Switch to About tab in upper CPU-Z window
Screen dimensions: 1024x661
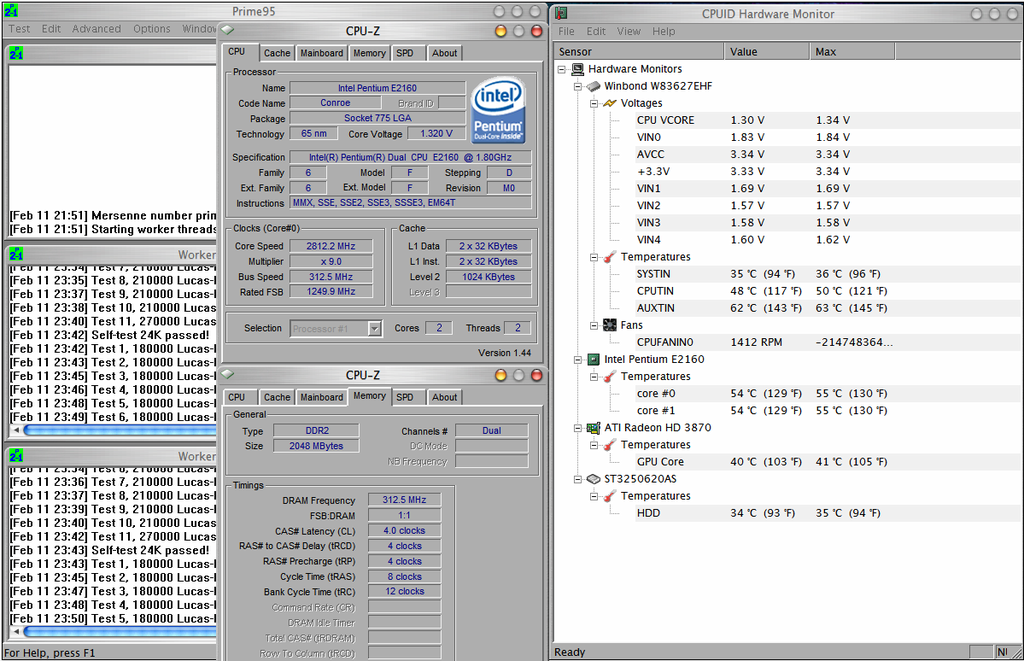445,54
